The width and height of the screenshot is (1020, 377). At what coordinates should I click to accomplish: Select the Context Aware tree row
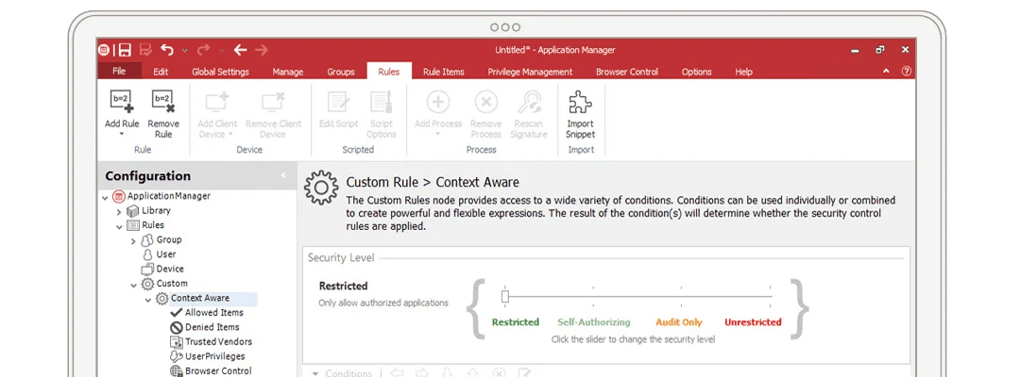[x=206, y=298]
